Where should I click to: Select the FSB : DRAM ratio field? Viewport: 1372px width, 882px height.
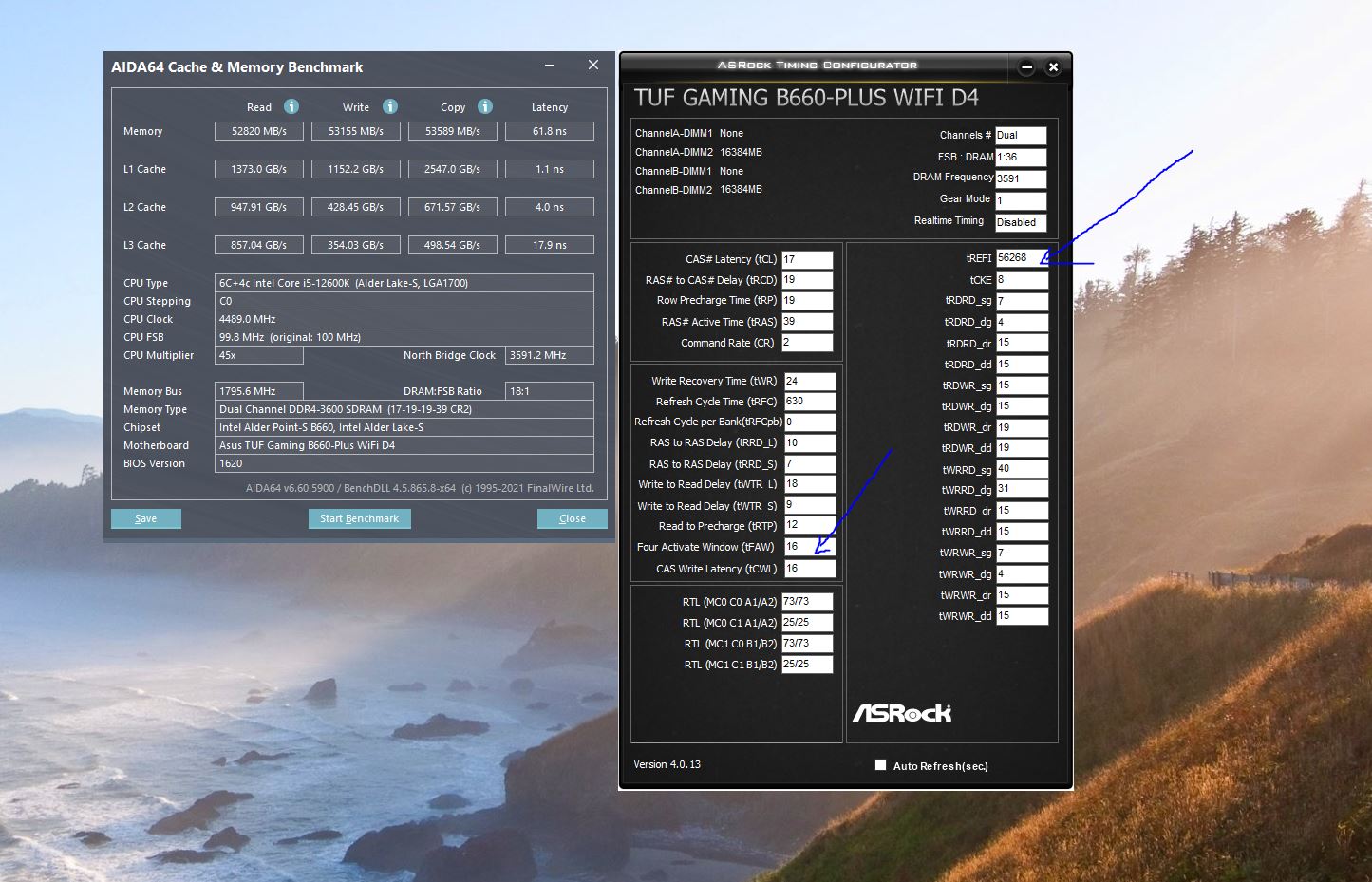[x=1021, y=158]
